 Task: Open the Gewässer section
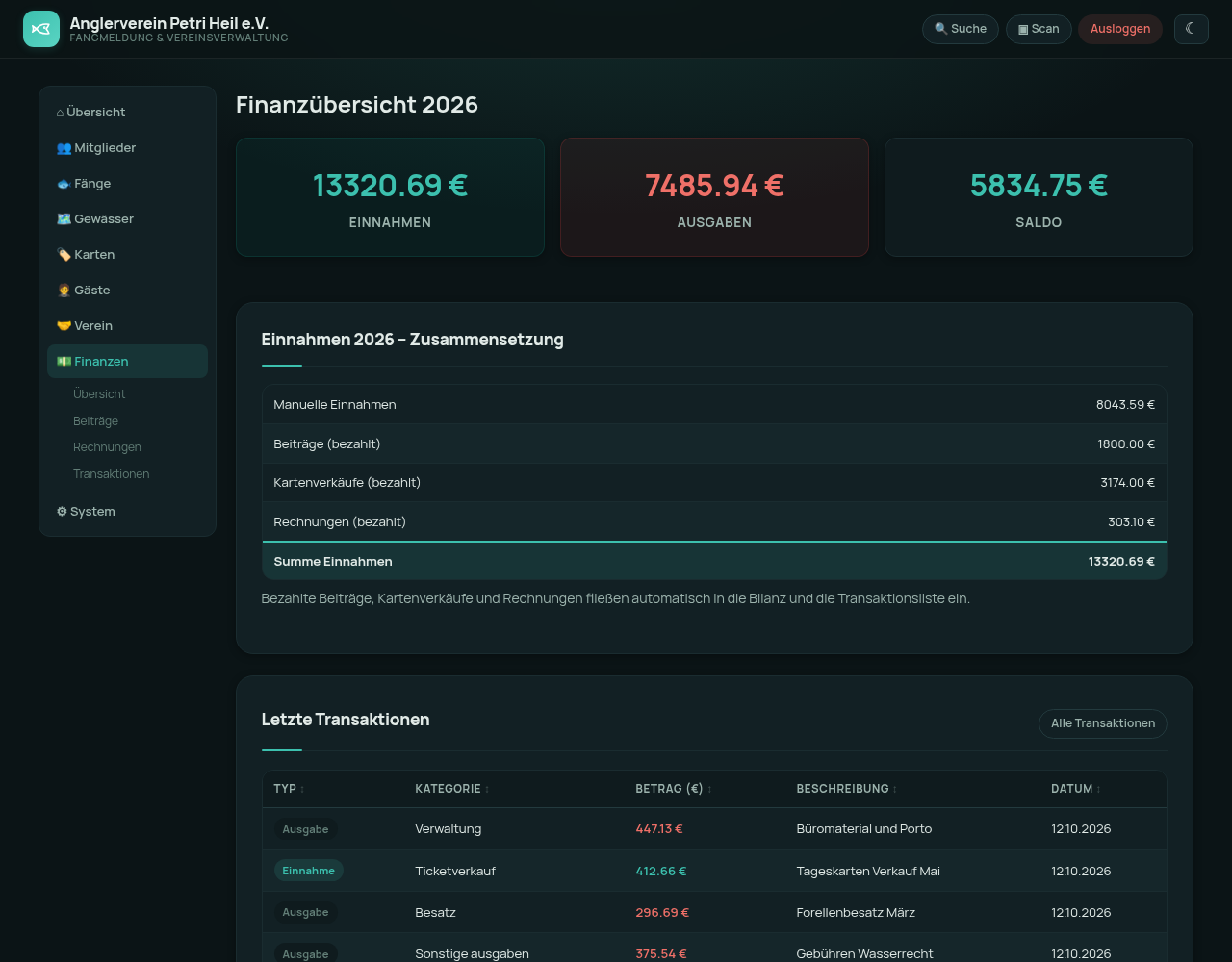(127, 219)
